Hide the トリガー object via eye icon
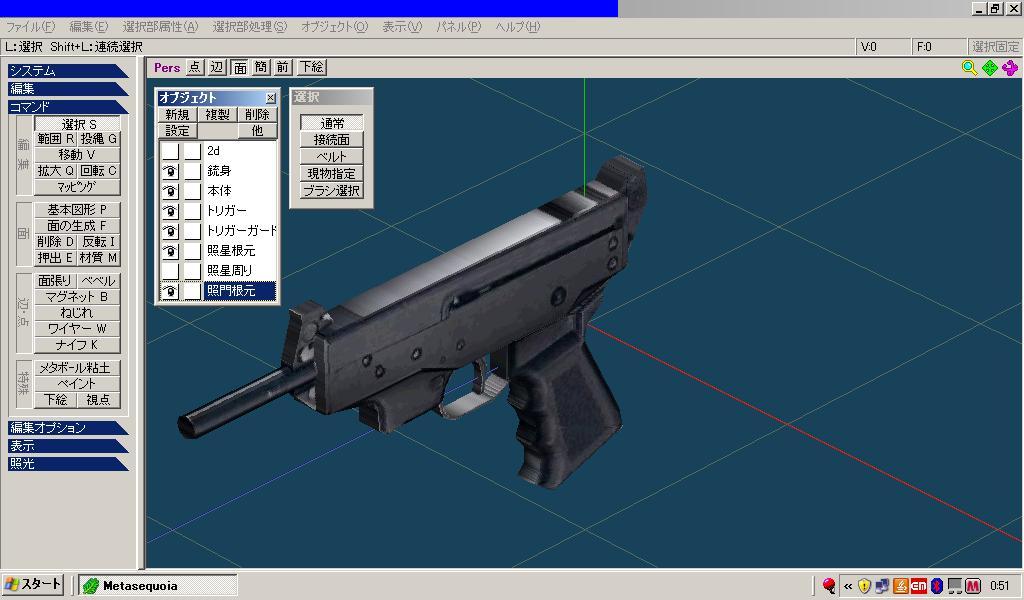The image size is (1024, 600). pyautogui.click(x=170, y=212)
